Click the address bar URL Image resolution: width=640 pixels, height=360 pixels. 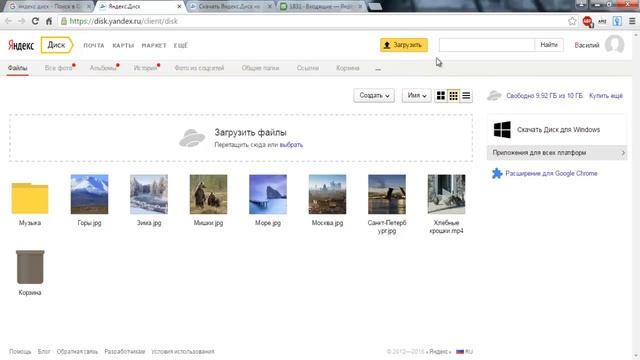pos(123,21)
